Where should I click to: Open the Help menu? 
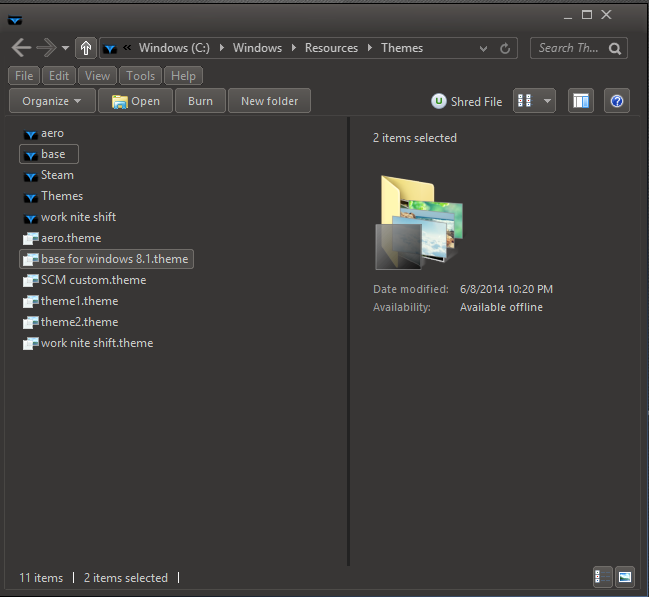[183, 76]
